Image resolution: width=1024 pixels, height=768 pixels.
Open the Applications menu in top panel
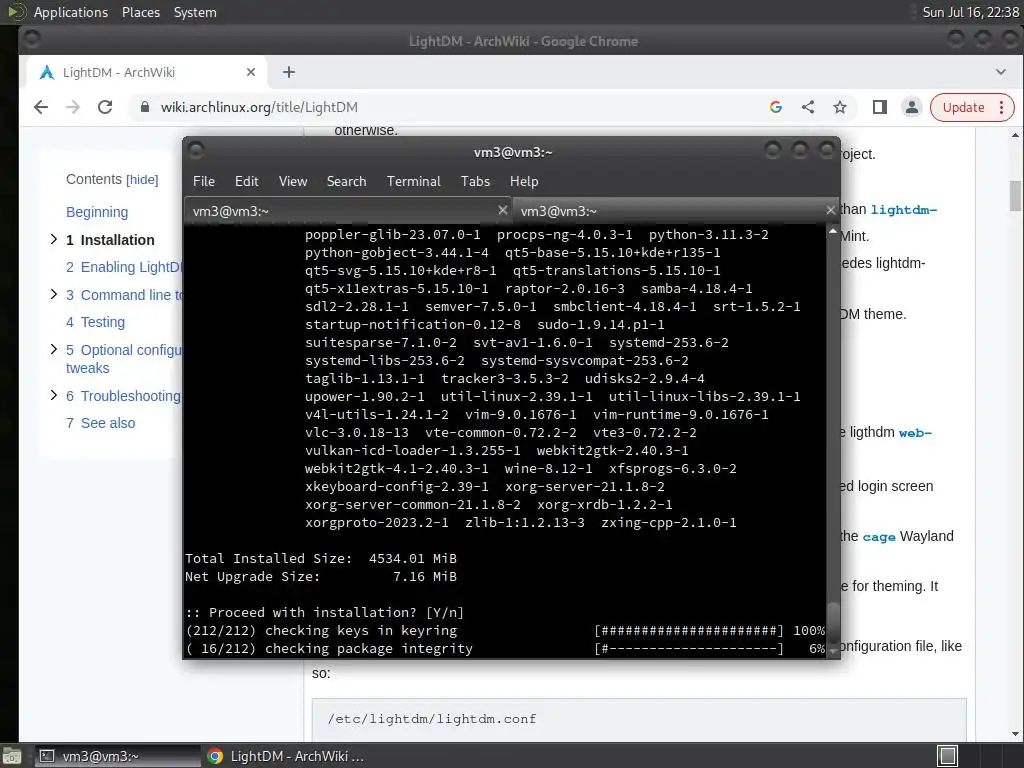[x=71, y=12]
